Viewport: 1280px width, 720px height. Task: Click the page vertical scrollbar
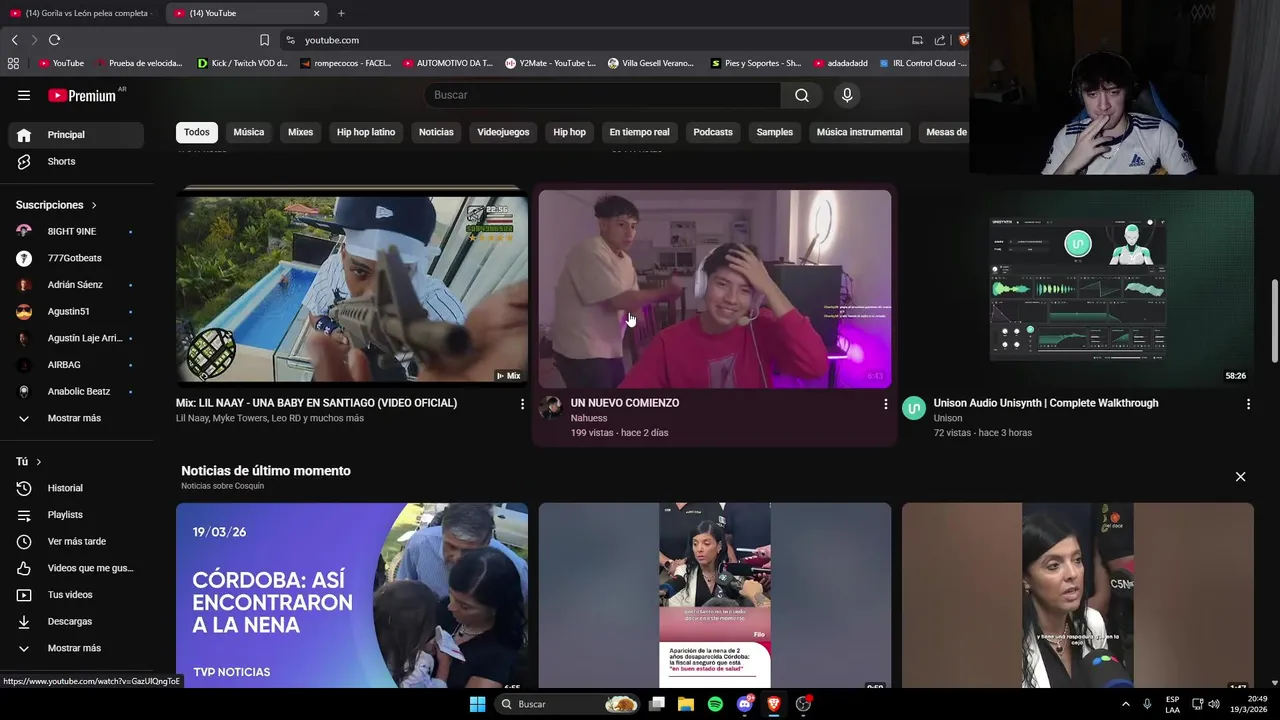[x=1274, y=320]
